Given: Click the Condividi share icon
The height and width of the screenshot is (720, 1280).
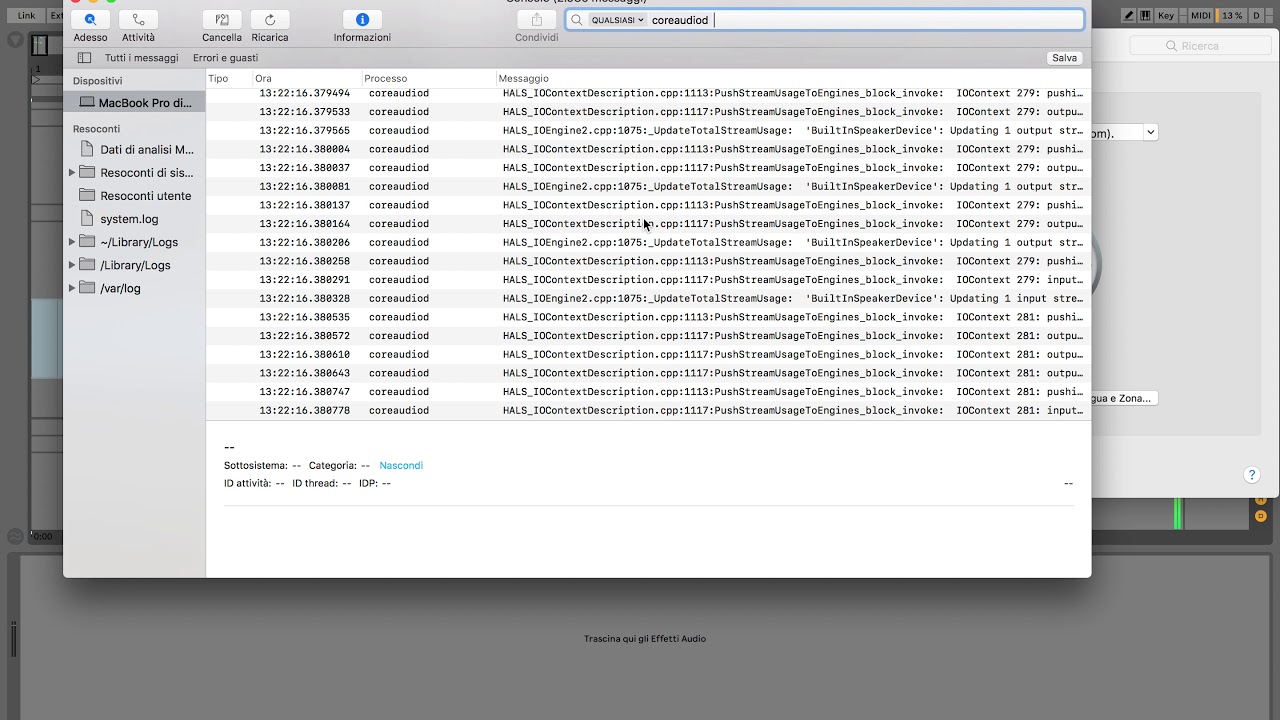Looking at the screenshot, I should [x=537, y=20].
